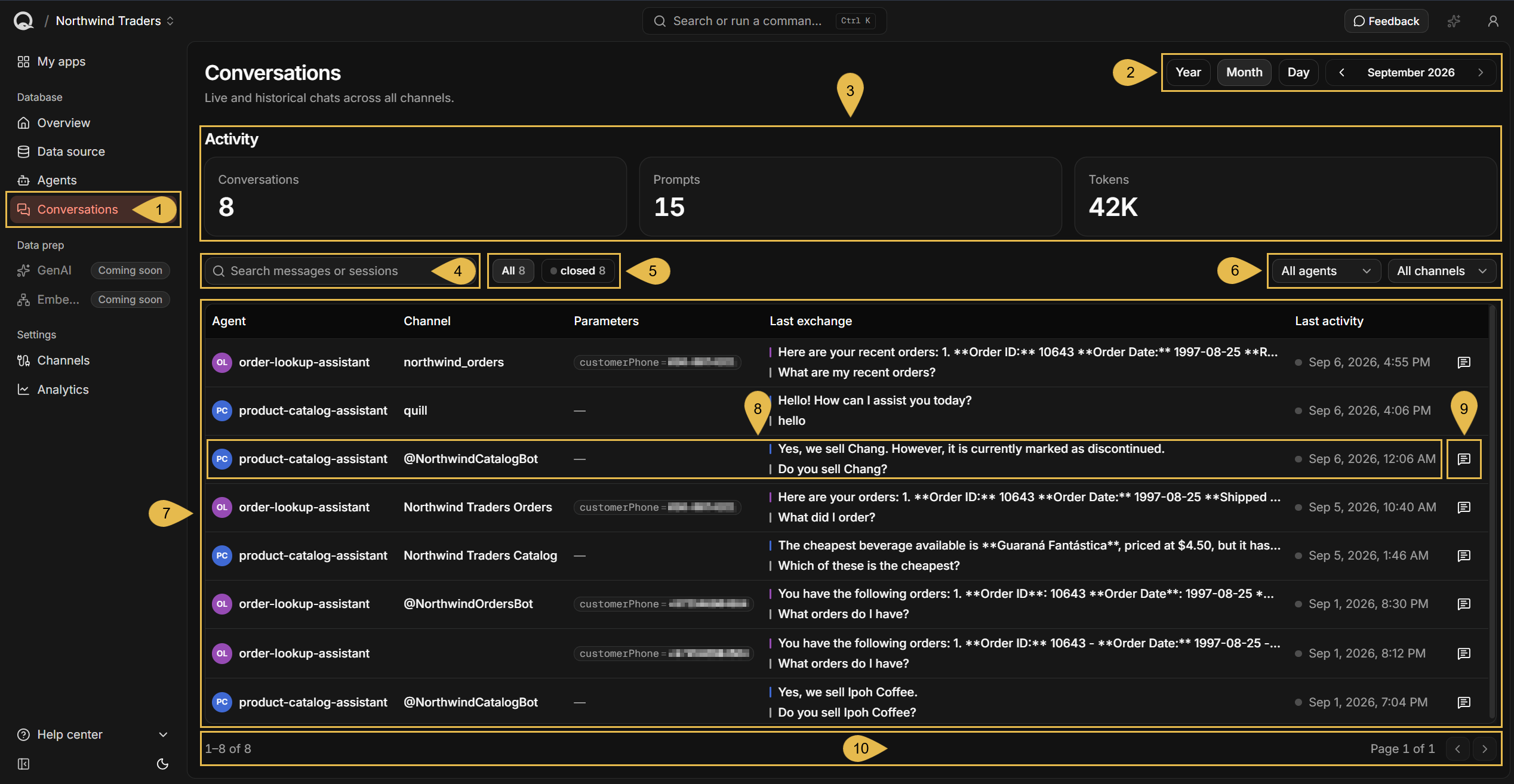Viewport: 1514px width, 784px height.
Task: Filter by All 8 conversations
Action: click(513, 271)
